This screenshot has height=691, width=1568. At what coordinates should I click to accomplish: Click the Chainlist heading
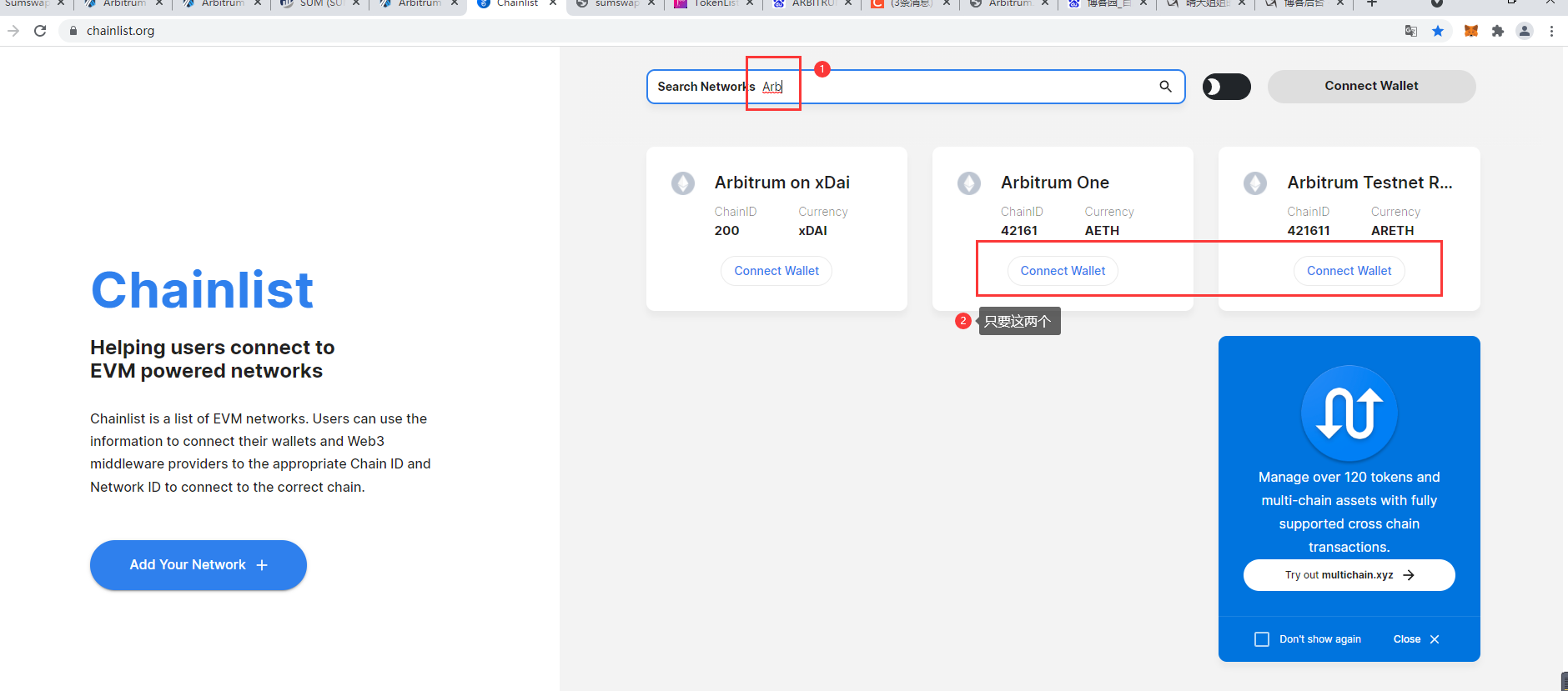coord(202,290)
